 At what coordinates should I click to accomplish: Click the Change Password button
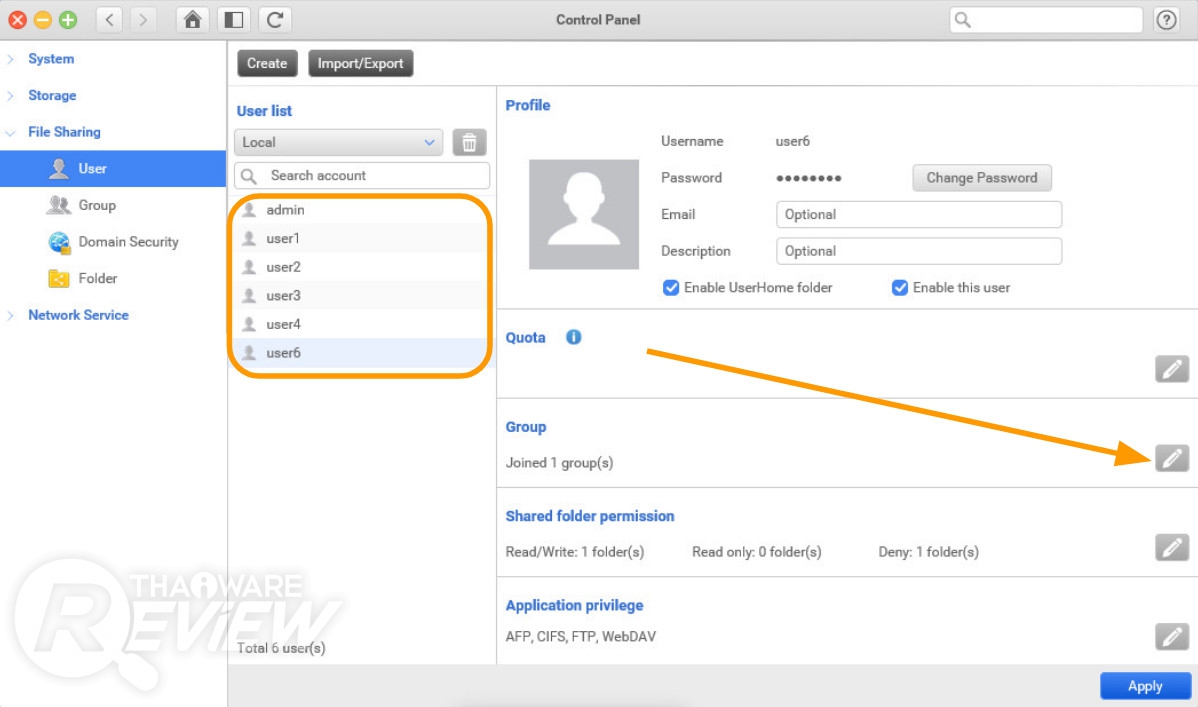pyautogui.click(x=982, y=178)
